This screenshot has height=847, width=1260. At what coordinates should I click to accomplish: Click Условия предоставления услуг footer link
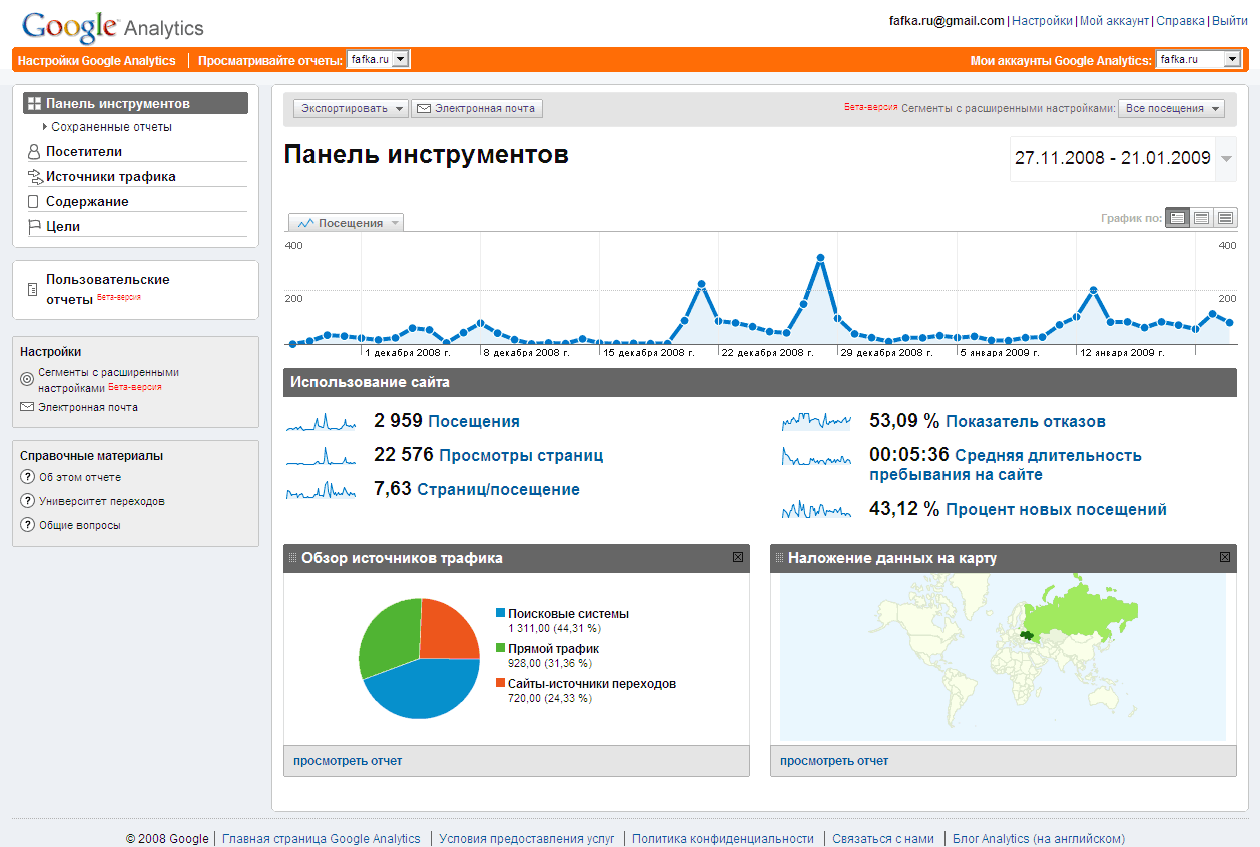point(527,839)
